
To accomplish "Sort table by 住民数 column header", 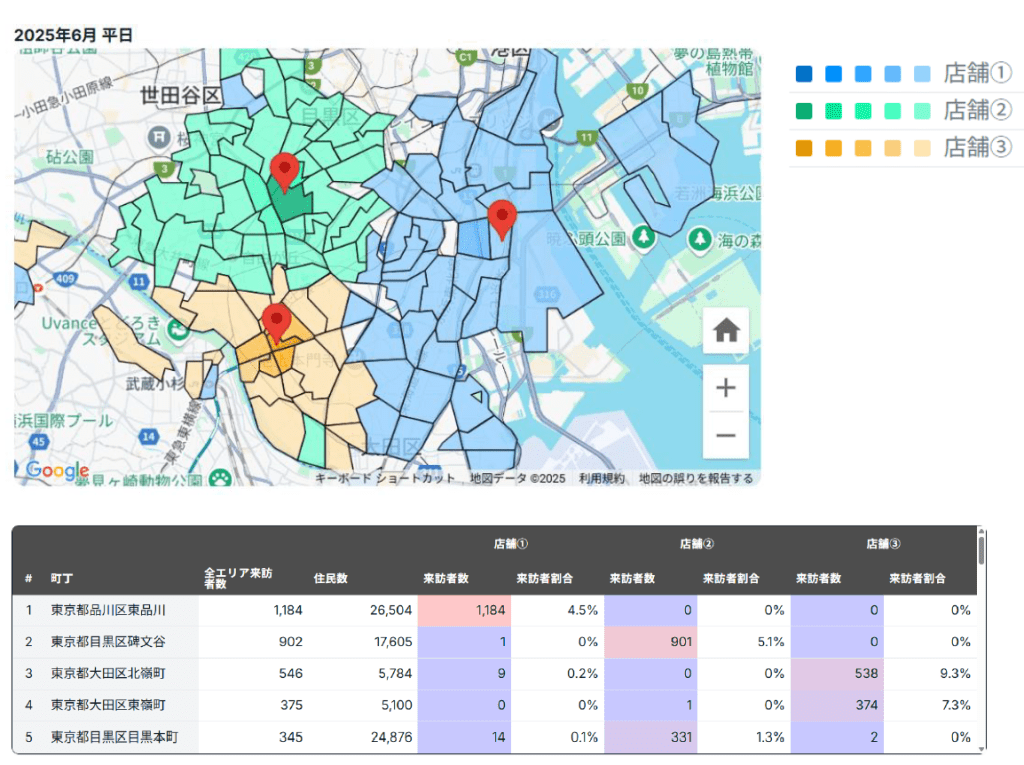I will [x=330, y=578].
